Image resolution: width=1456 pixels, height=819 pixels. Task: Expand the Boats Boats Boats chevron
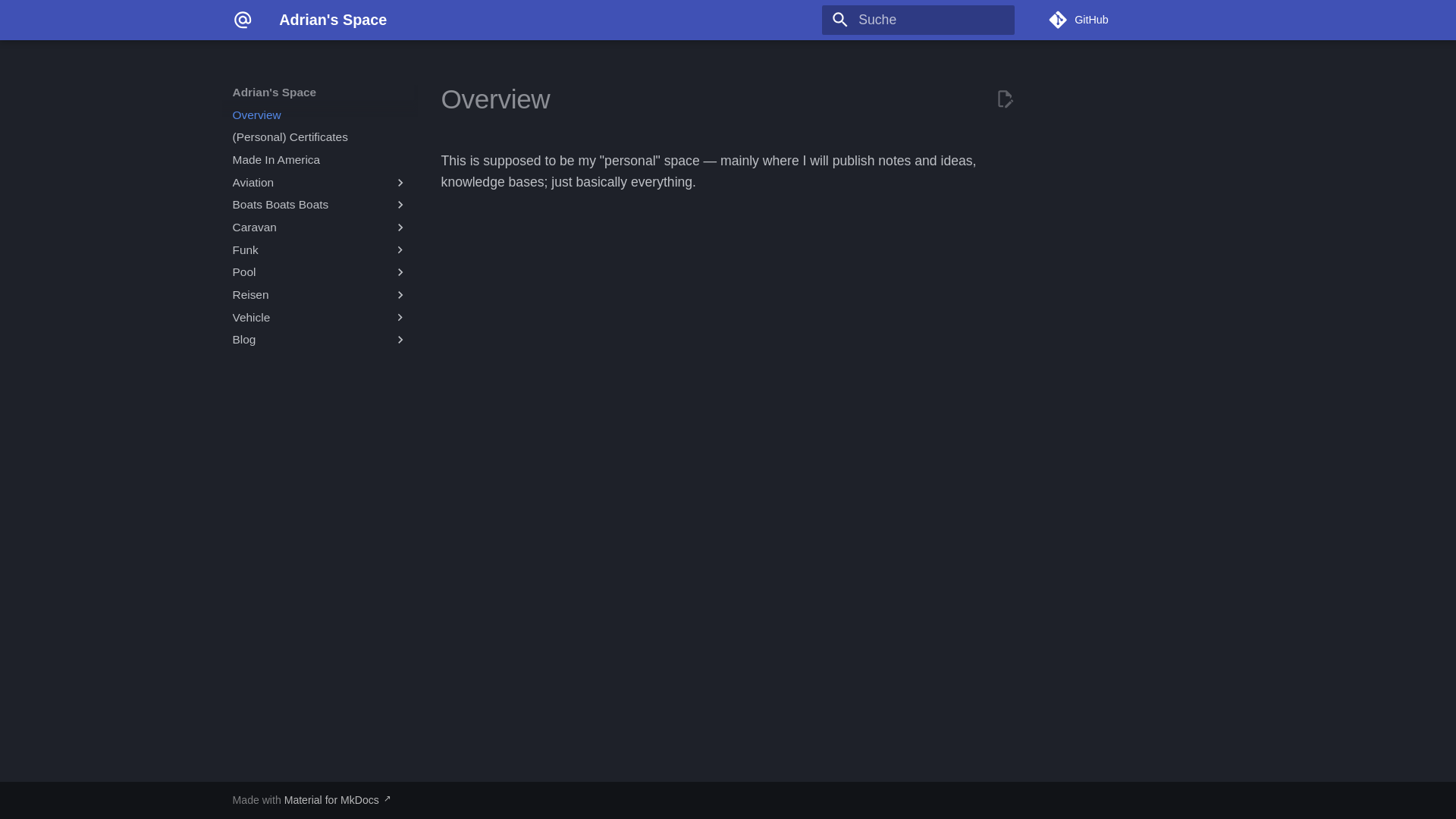pos(400,205)
